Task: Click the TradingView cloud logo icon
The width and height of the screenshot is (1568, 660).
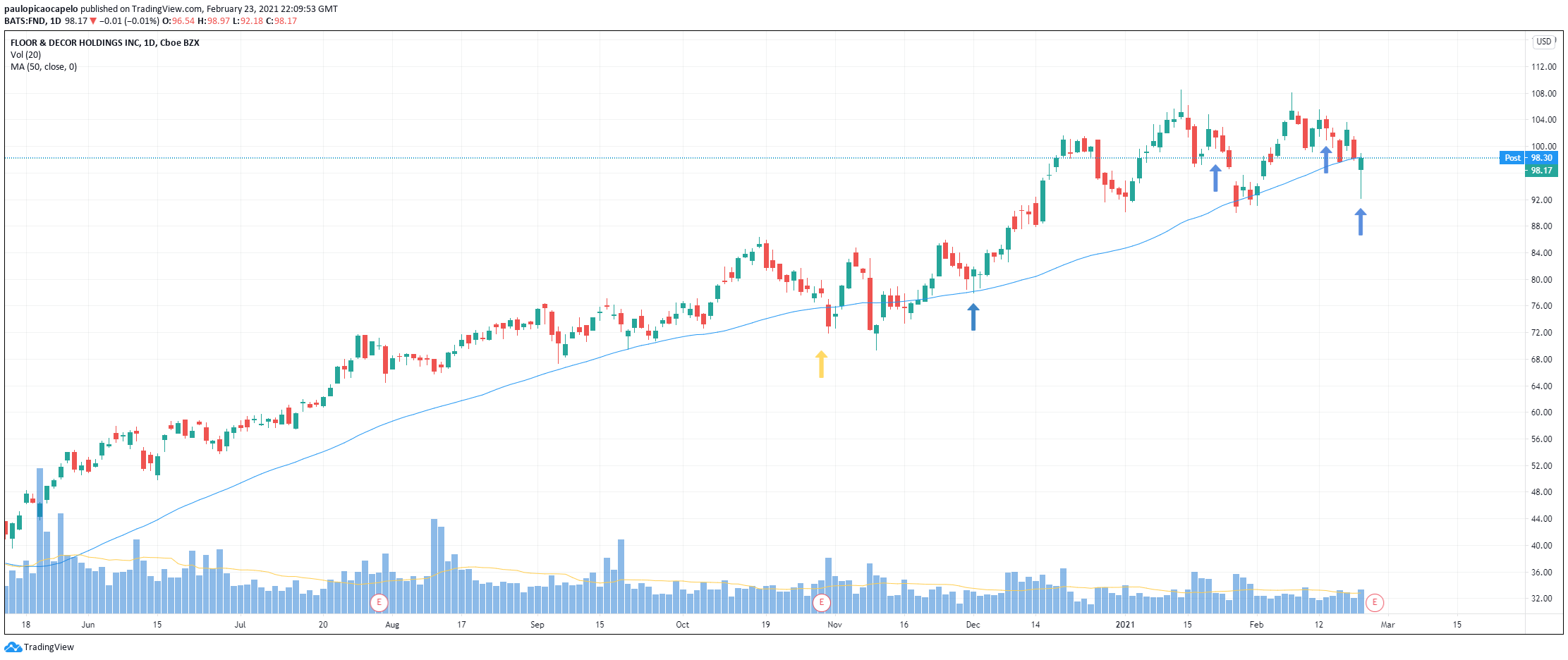Action: coord(13,647)
